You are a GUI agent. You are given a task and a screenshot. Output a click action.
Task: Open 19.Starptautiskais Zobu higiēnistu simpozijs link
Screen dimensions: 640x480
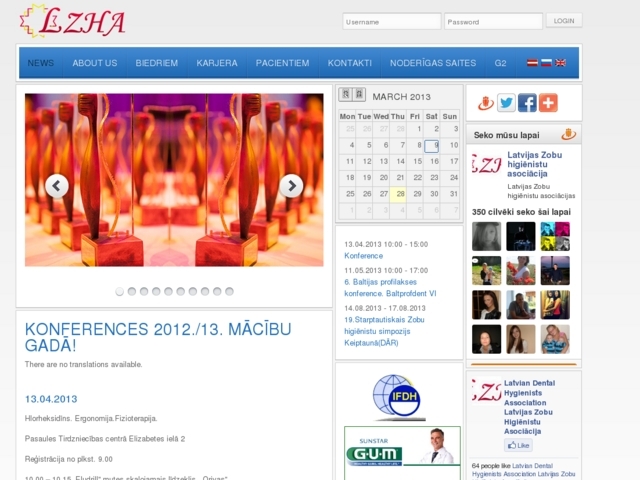(384, 331)
